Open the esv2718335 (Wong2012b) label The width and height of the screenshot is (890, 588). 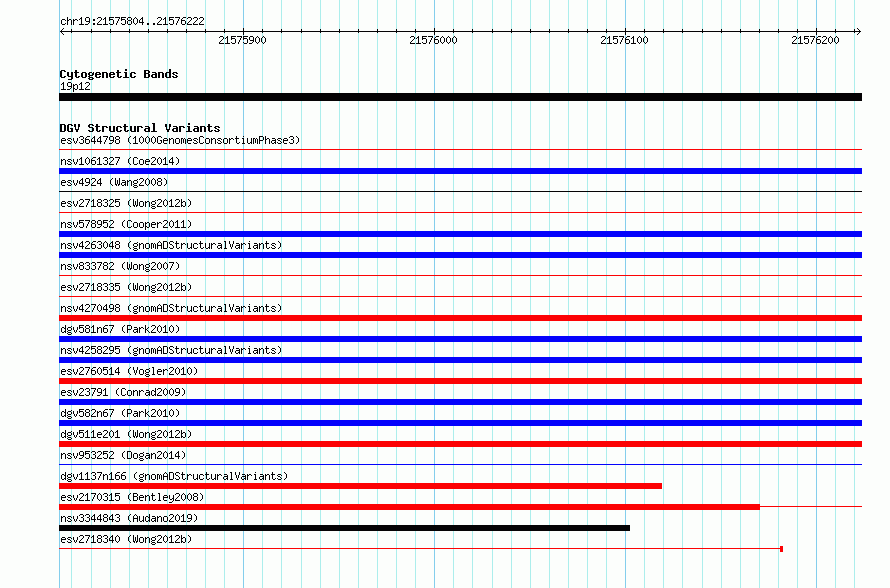click(126, 287)
